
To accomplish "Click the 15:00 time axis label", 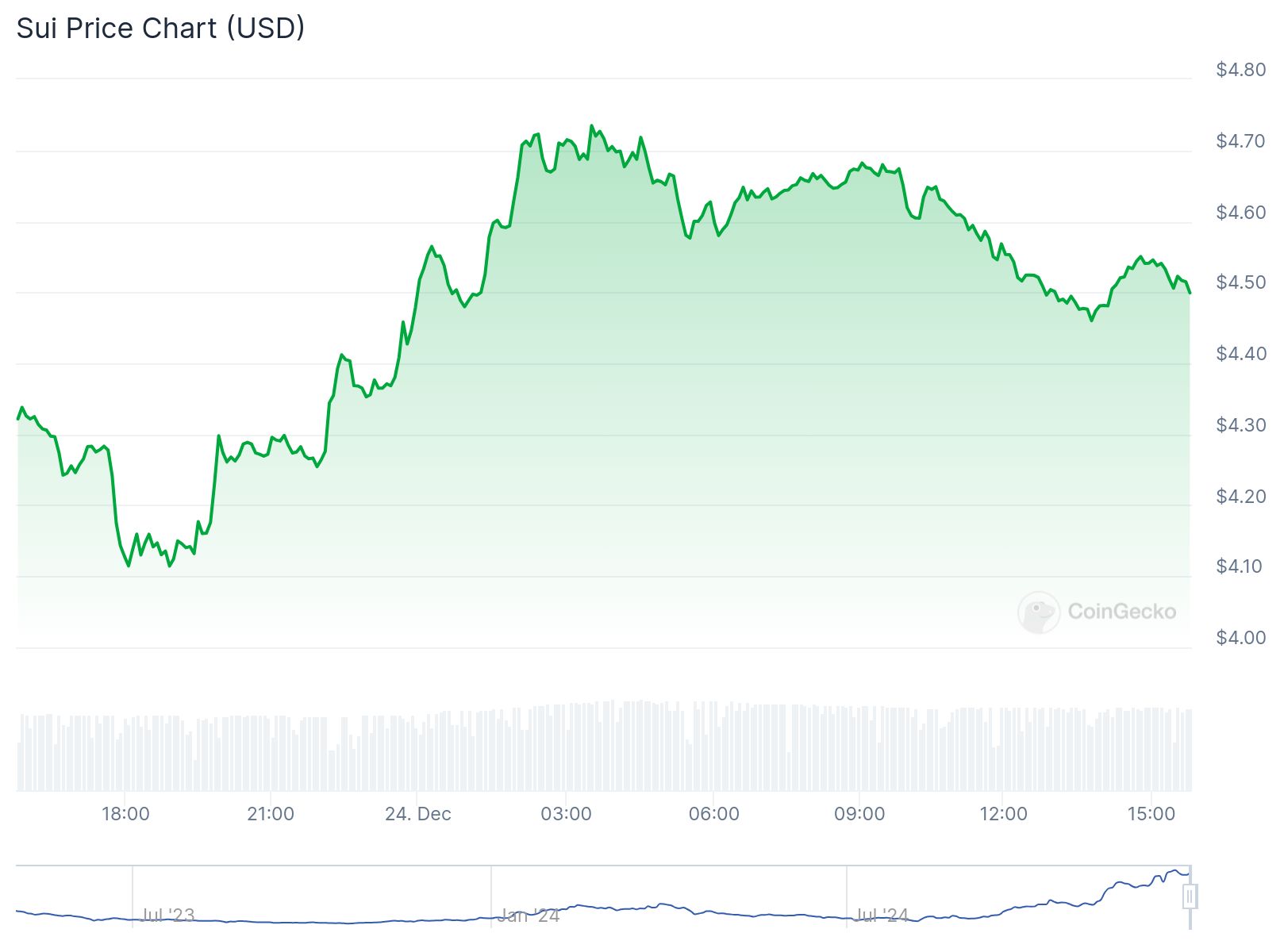I will (x=1151, y=814).
